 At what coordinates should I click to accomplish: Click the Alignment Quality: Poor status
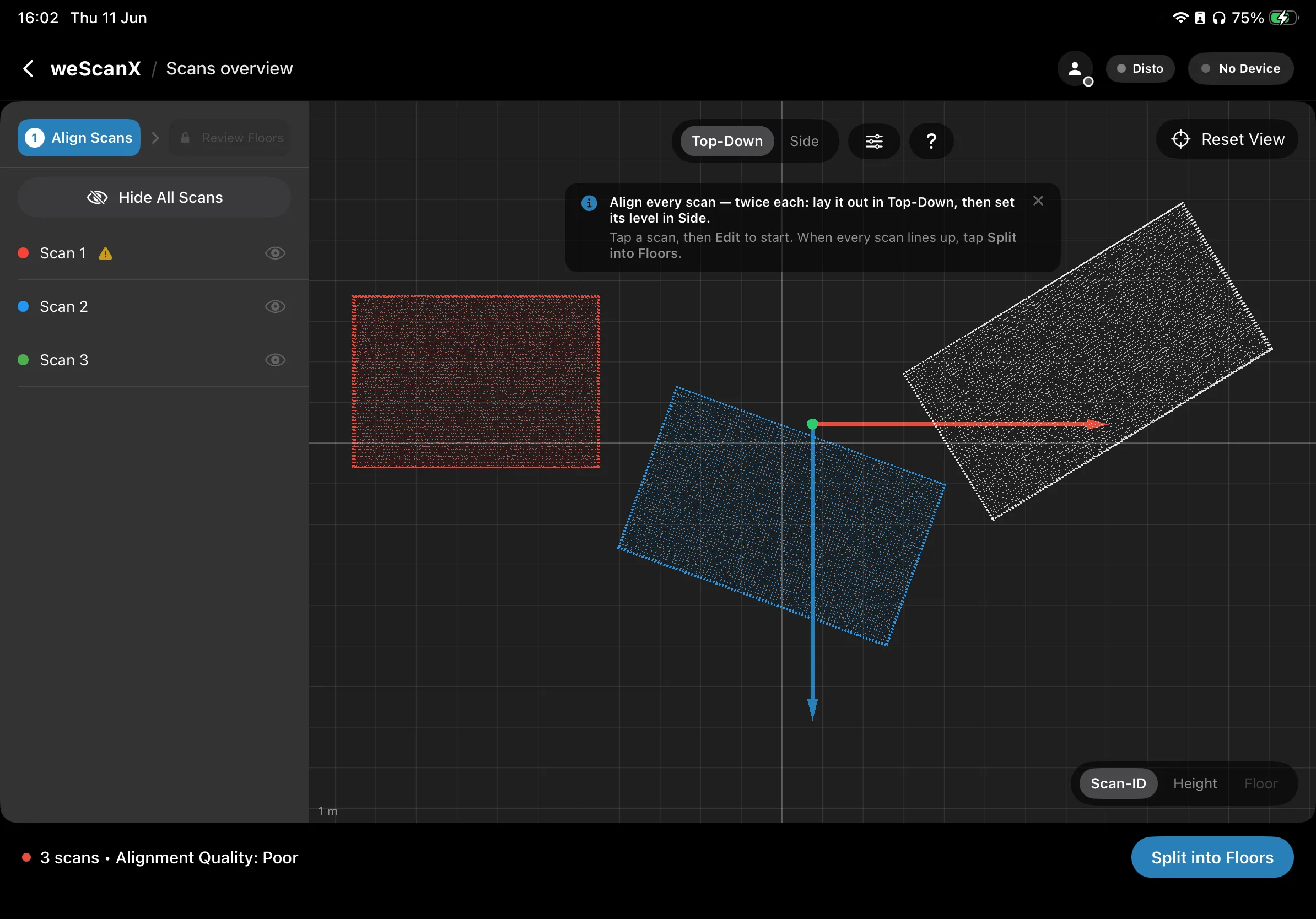[x=207, y=858]
